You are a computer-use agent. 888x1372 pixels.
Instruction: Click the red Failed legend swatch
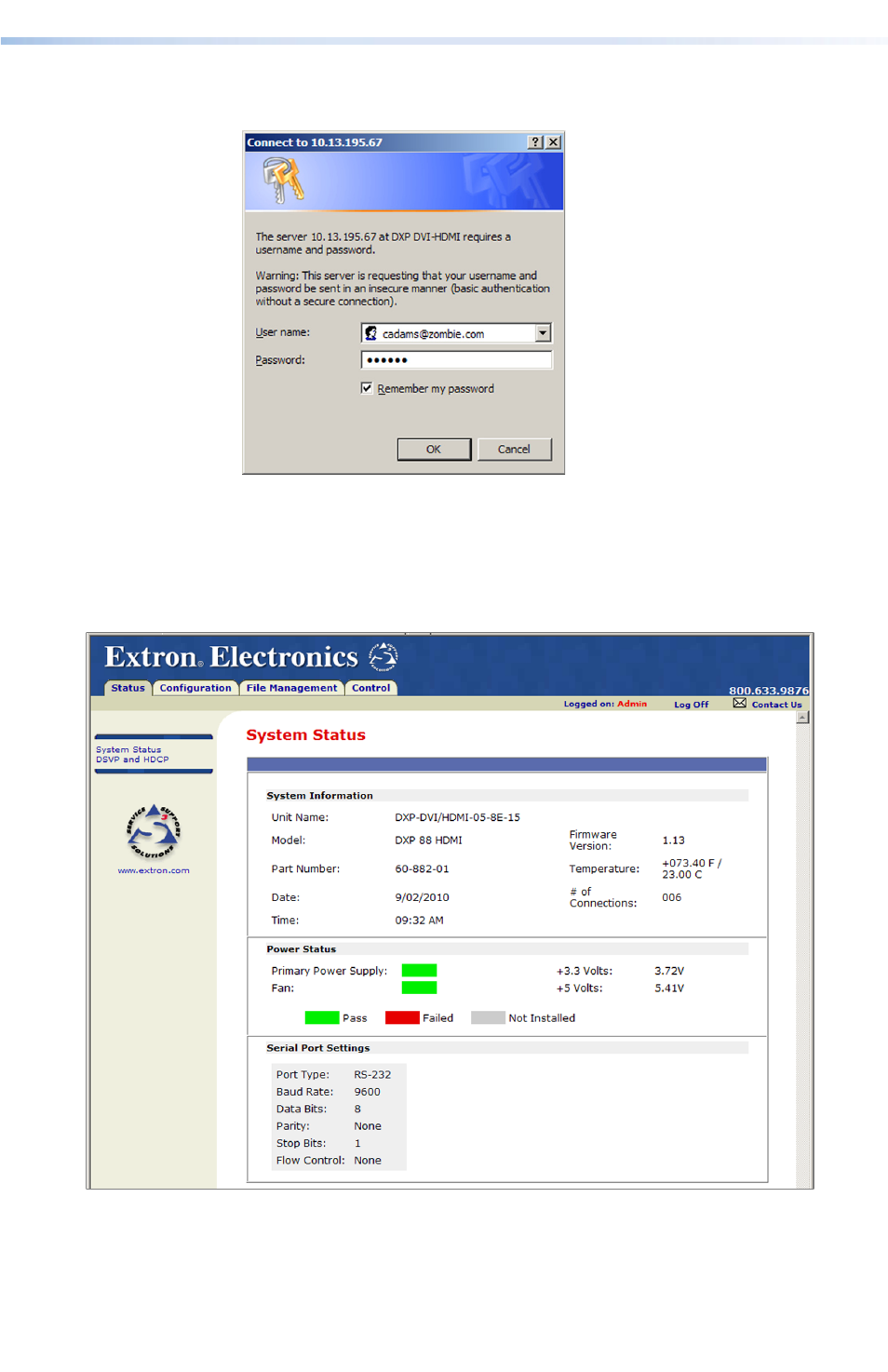[x=402, y=1017]
